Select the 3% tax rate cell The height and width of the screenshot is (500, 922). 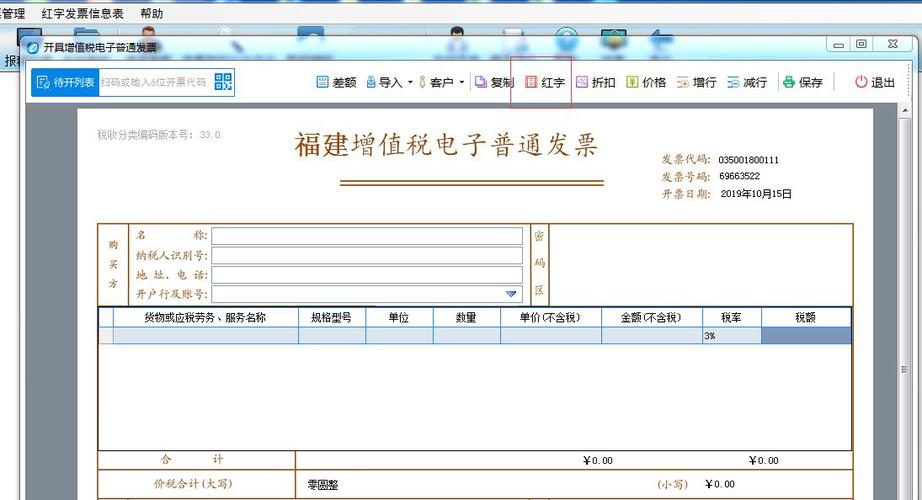pyautogui.click(x=731, y=336)
